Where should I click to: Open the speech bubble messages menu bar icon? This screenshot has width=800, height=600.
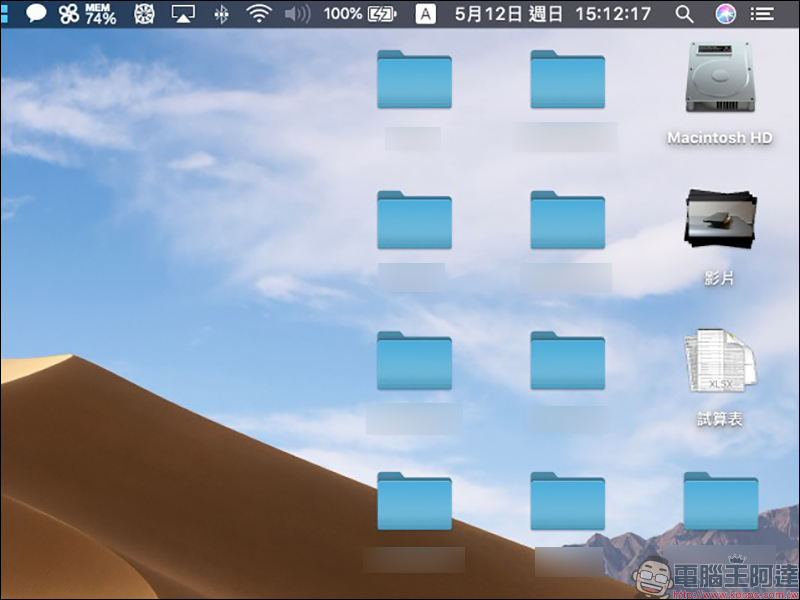click(x=36, y=14)
